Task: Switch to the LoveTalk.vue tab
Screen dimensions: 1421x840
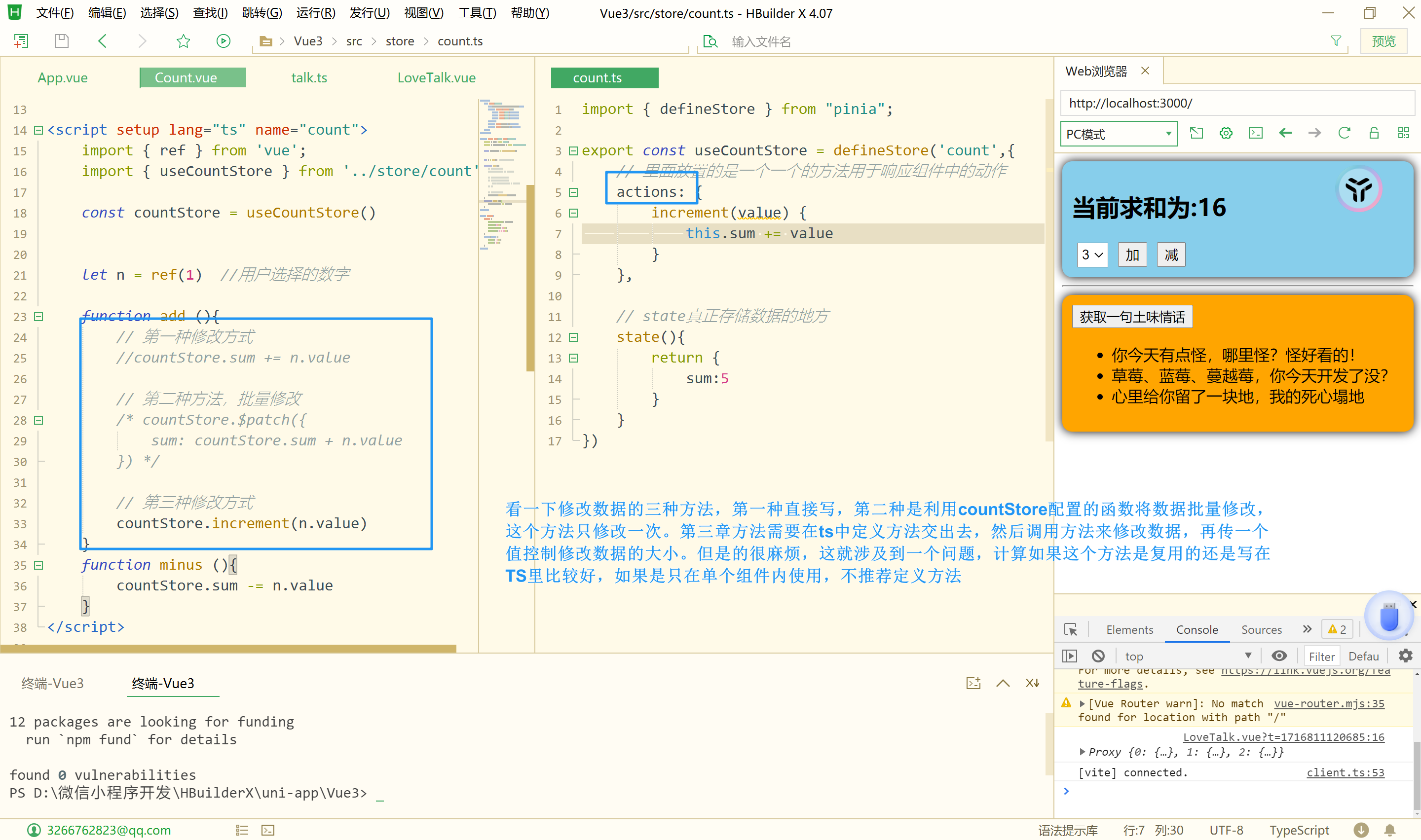Action: (436, 77)
